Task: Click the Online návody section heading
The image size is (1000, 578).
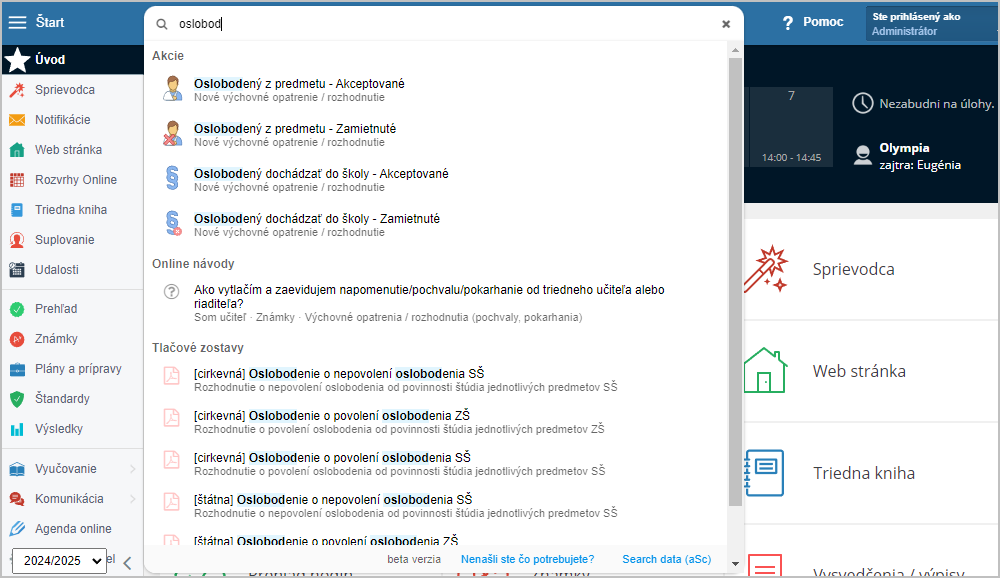Action: (193, 264)
